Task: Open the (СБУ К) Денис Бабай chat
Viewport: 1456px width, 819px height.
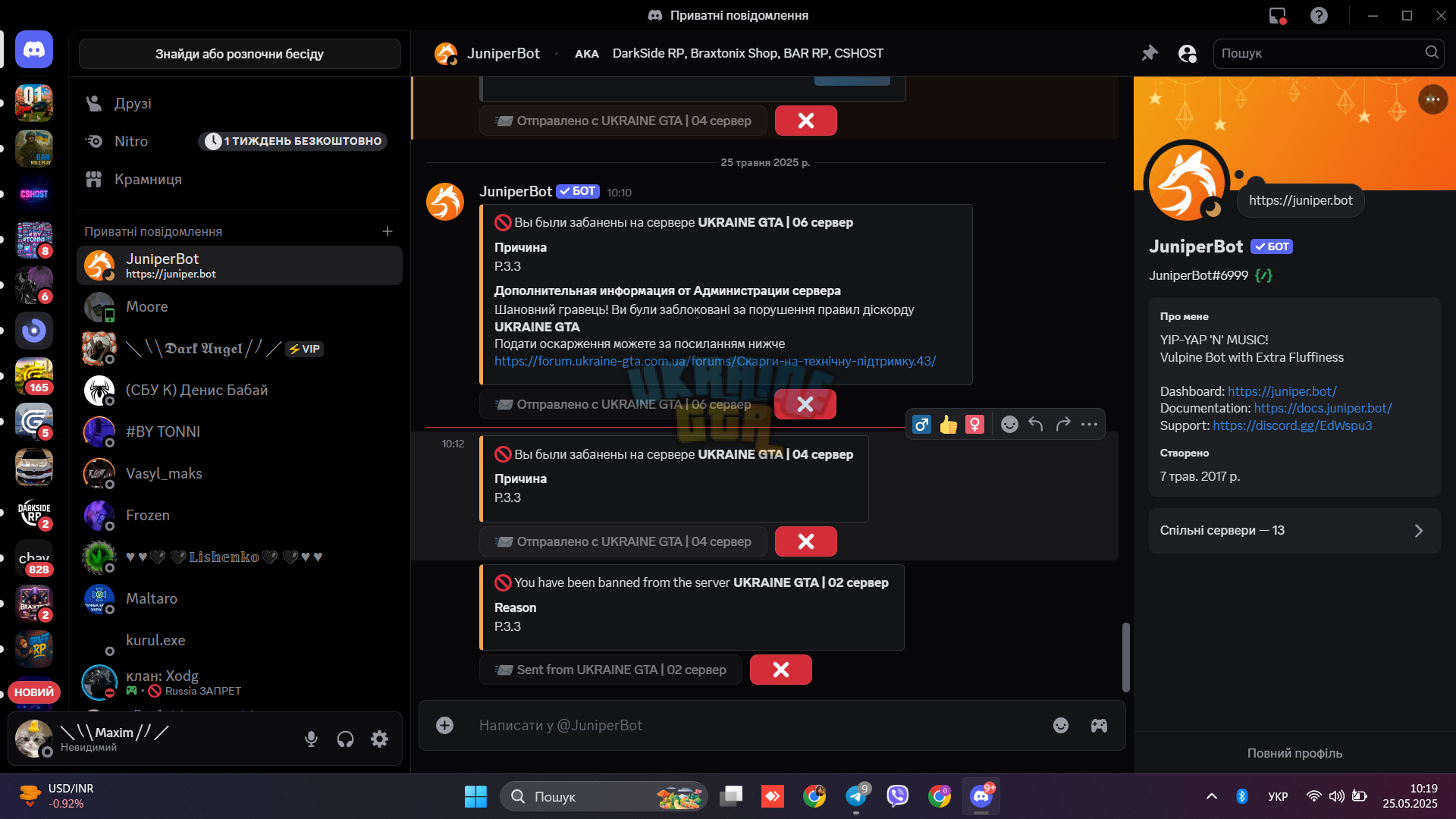Action: pos(240,391)
